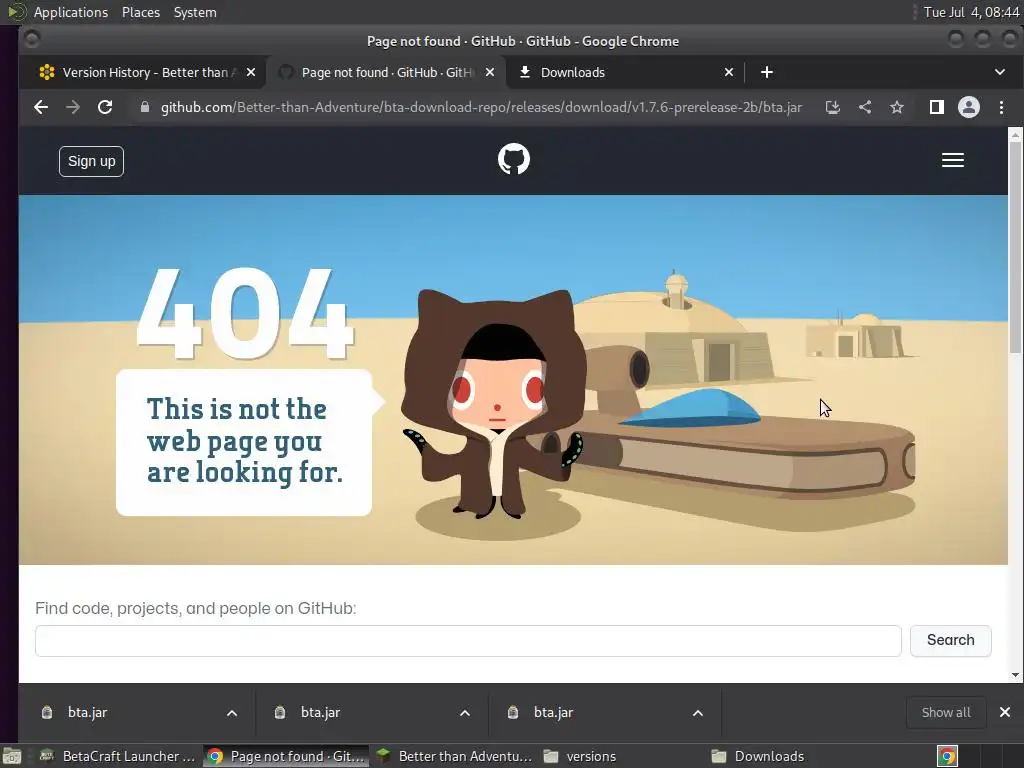Viewport: 1024px width, 768px height.
Task: Toggle Chrome side panel
Action: [x=936, y=107]
